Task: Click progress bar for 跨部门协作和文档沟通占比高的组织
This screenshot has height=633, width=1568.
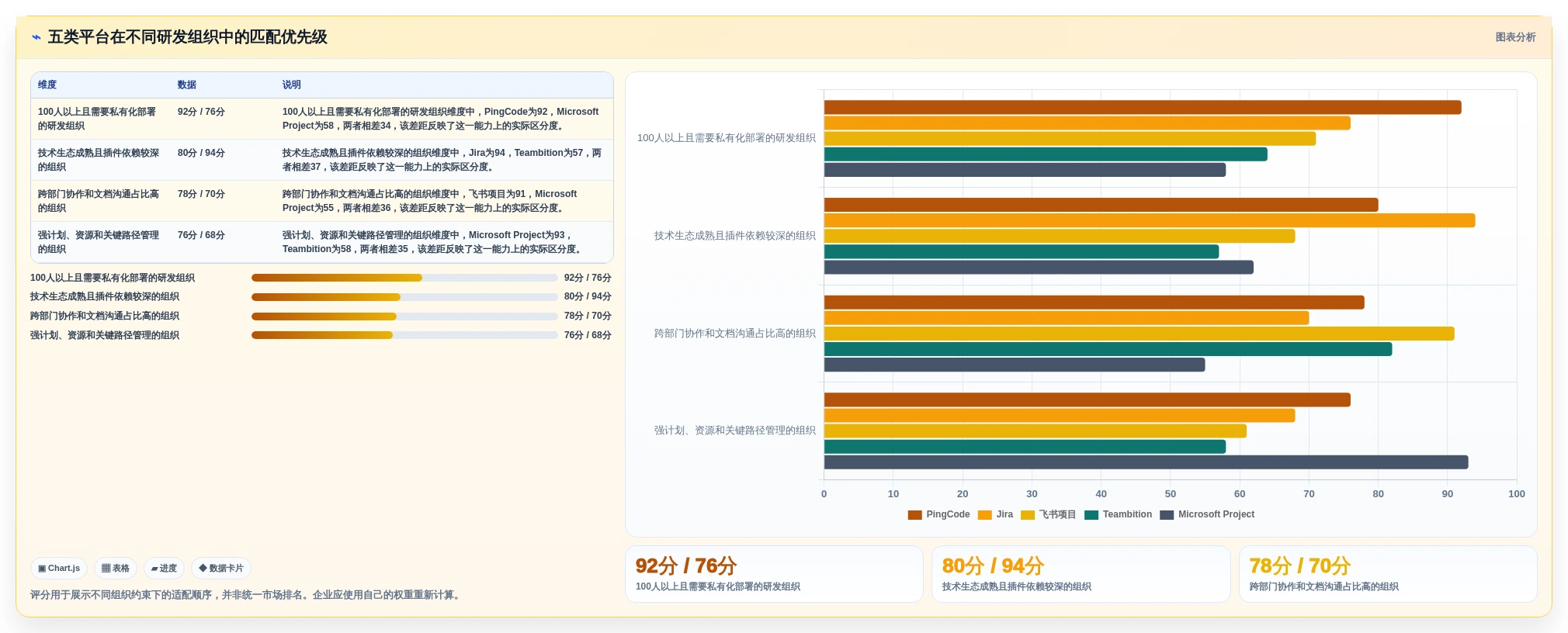Action: 404,316
